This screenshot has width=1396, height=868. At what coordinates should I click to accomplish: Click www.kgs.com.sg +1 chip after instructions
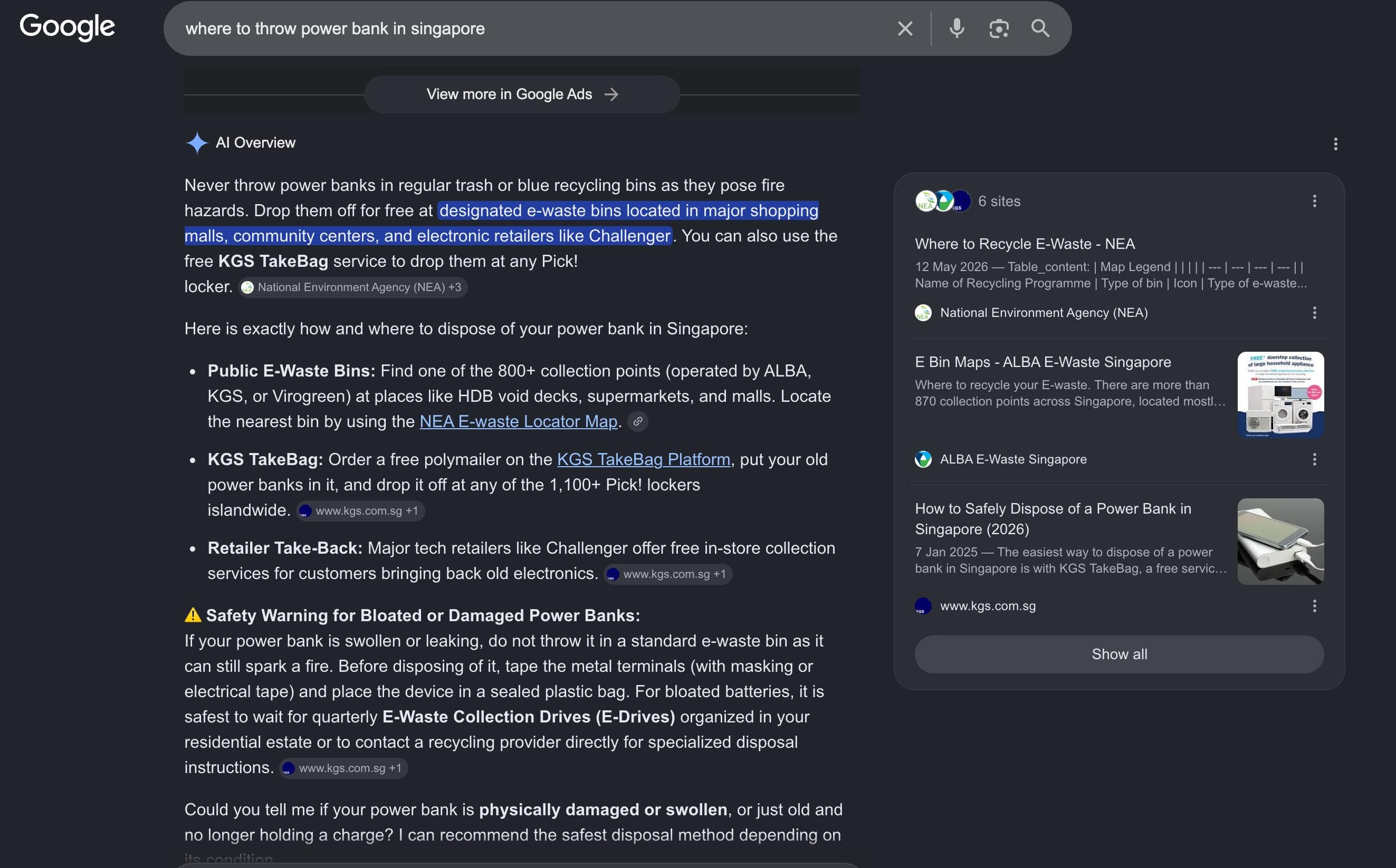click(343, 768)
